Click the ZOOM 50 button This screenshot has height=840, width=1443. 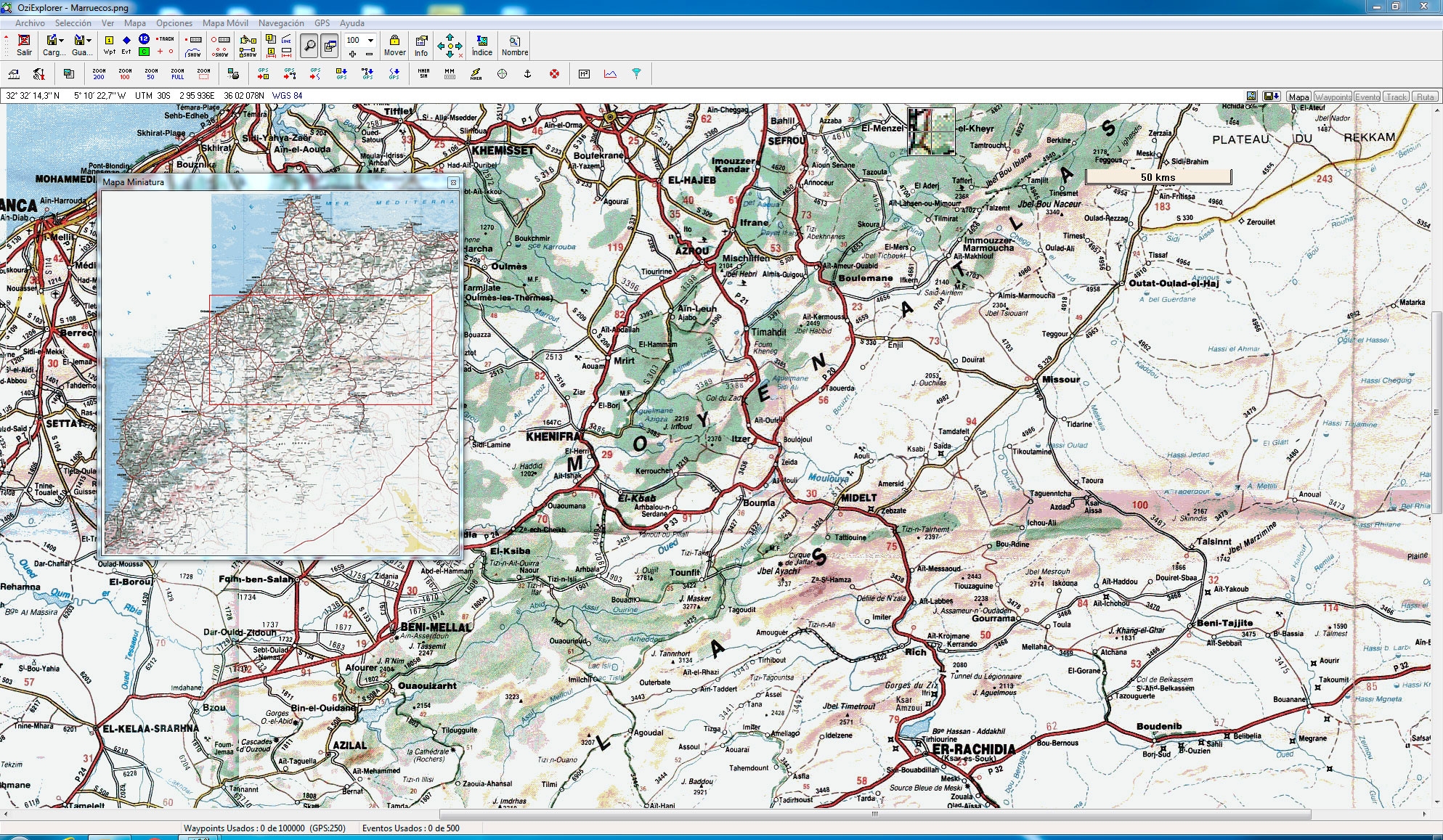tap(151, 73)
